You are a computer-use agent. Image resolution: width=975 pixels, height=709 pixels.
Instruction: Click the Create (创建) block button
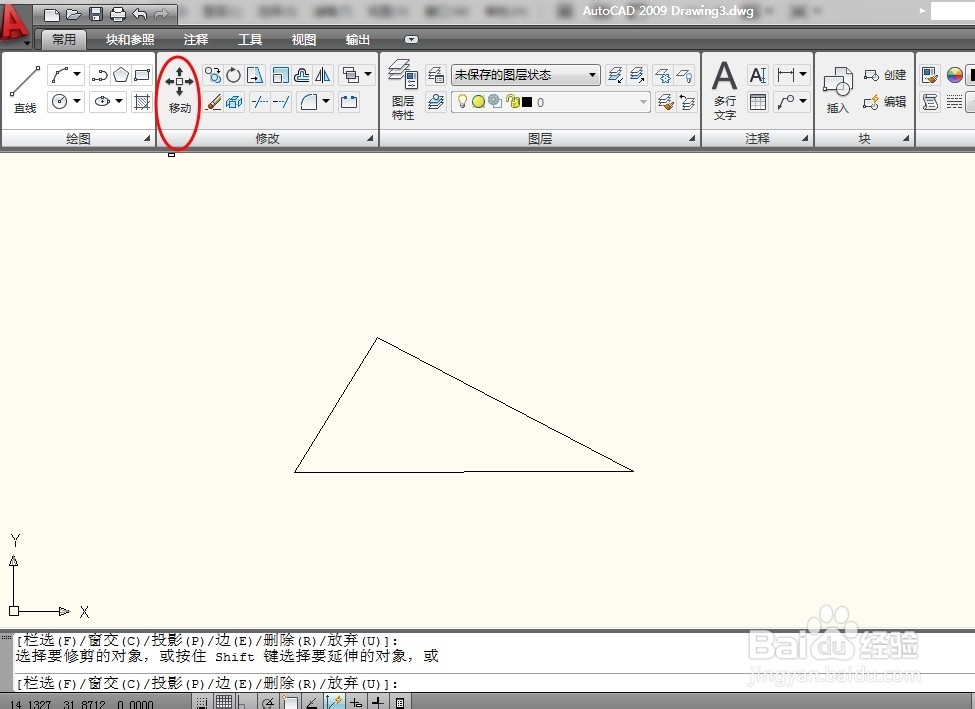[x=884, y=73]
